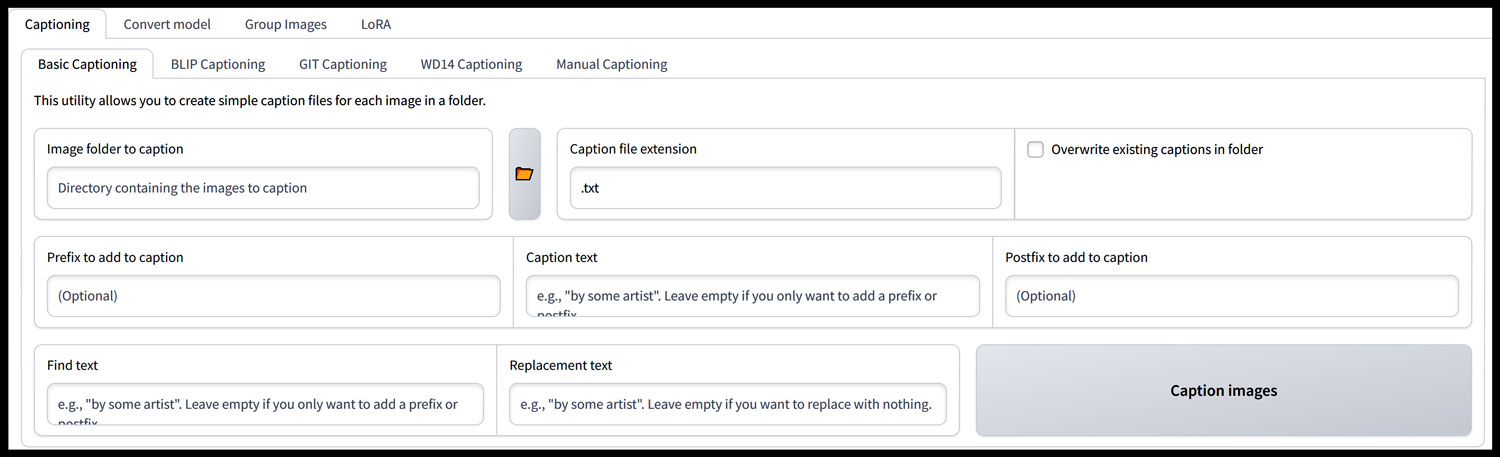Click the Find text input box
Image resolution: width=1500 pixels, height=457 pixels.
pyautogui.click(x=265, y=404)
